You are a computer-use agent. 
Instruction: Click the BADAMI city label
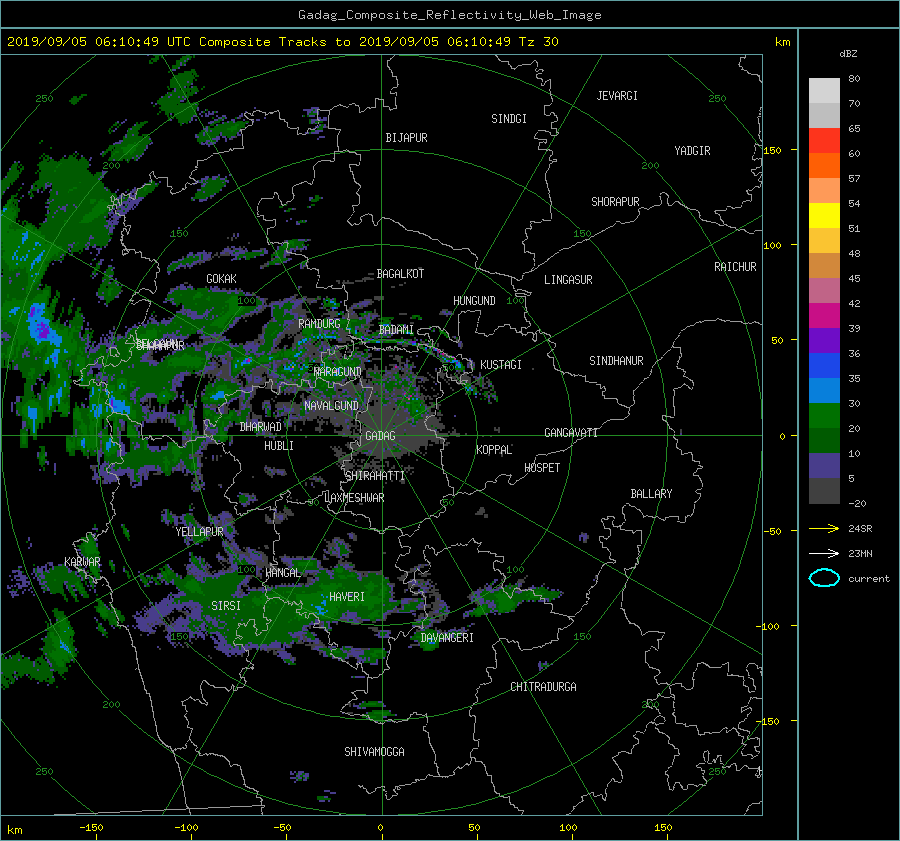(396, 330)
